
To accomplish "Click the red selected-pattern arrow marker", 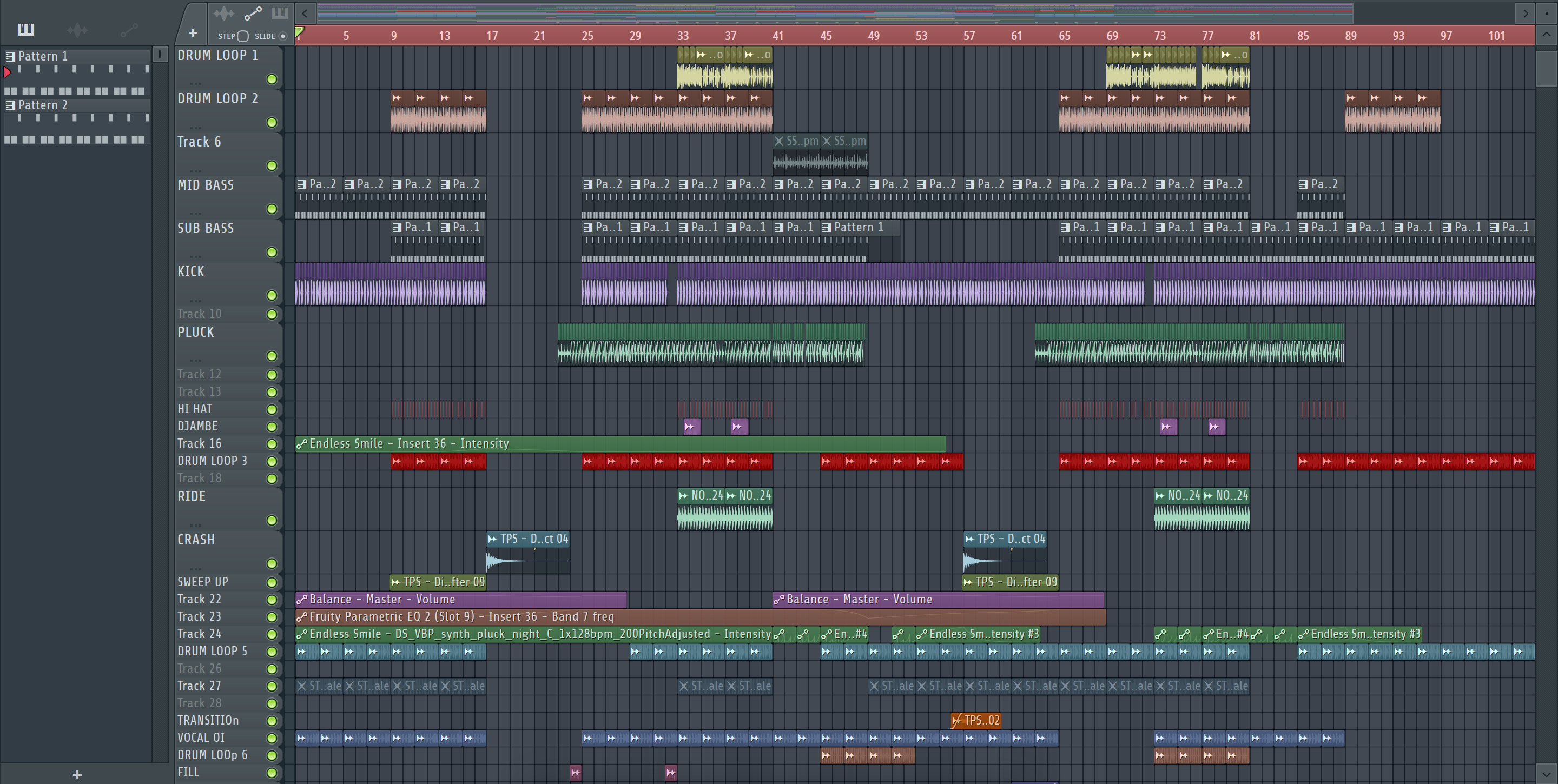I will click(x=7, y=72).
